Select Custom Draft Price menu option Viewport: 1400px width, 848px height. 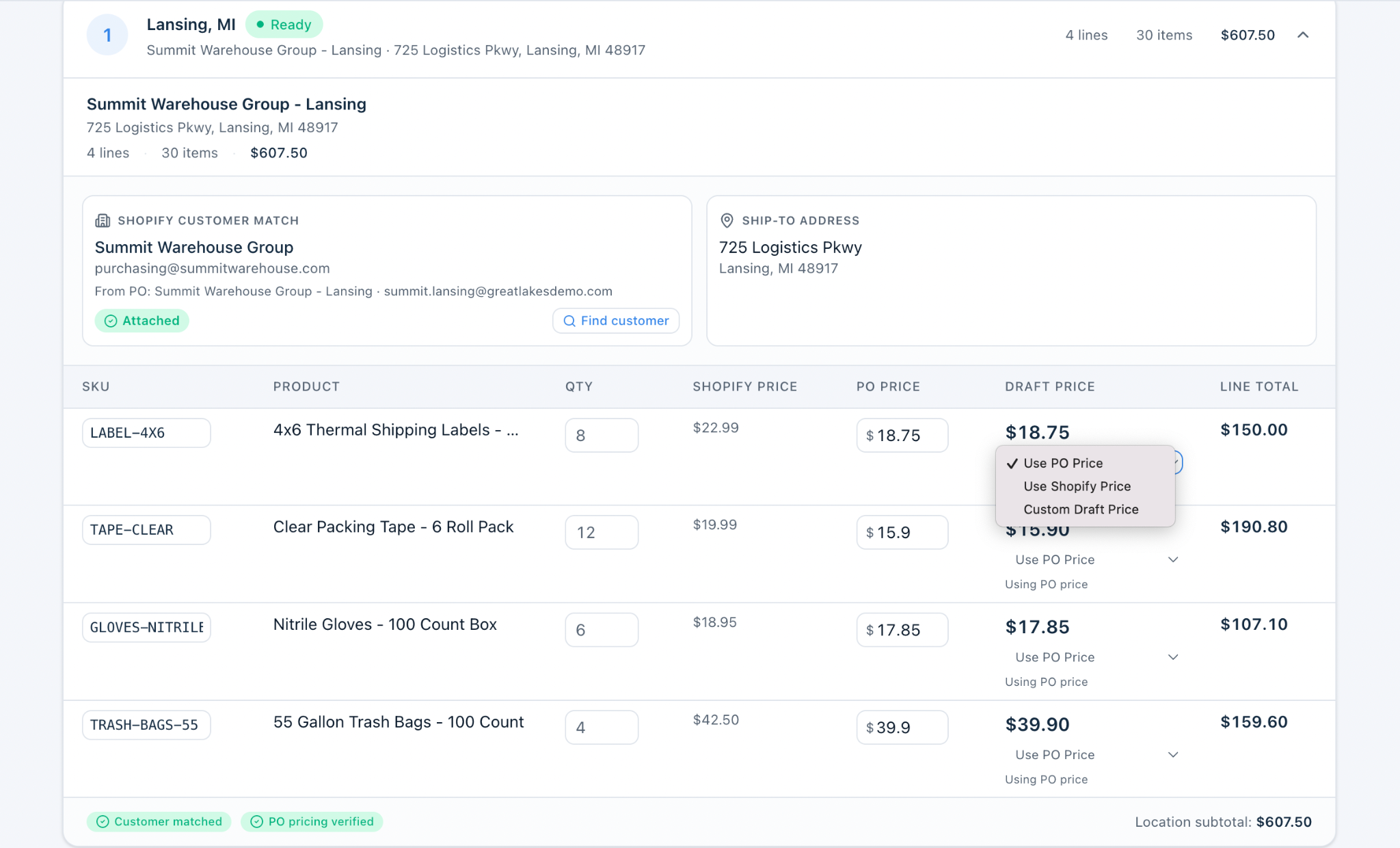click(1086, 509)
